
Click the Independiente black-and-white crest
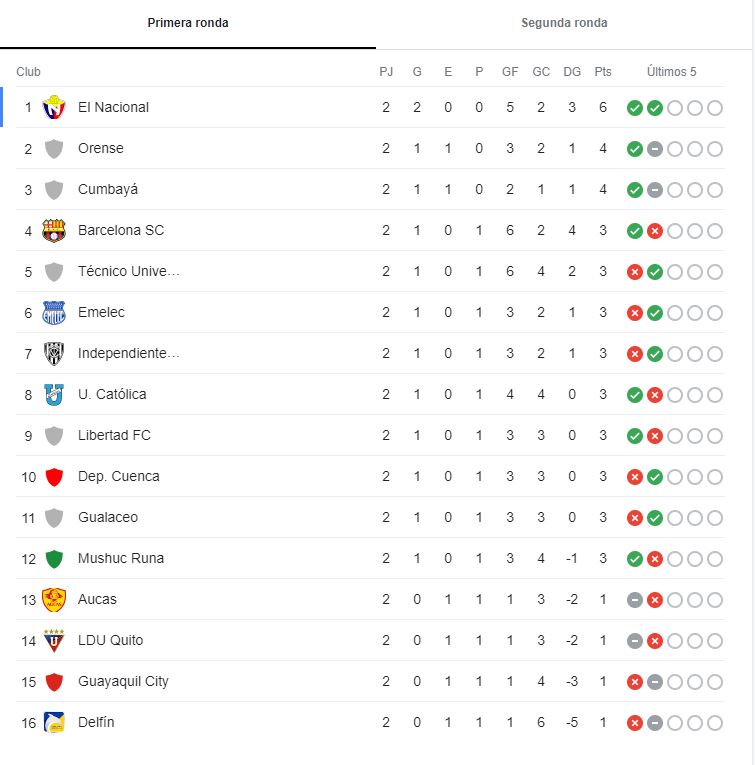coord(54,353)
